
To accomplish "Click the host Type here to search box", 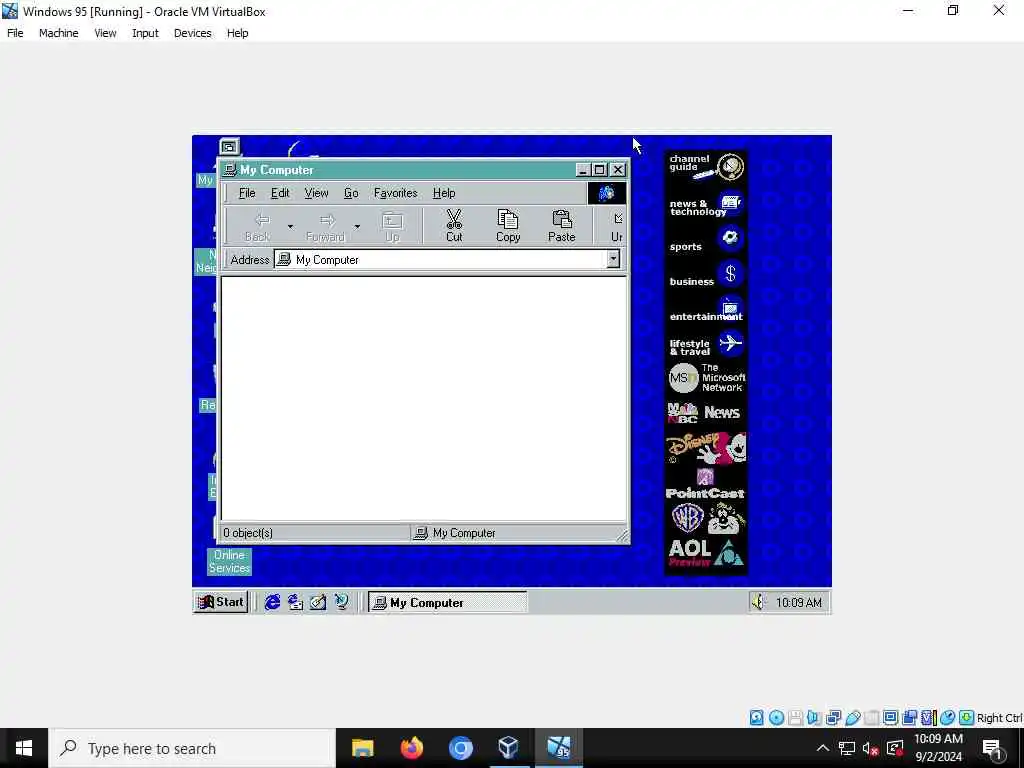I will pyautogui.click(x=192, y=748).
